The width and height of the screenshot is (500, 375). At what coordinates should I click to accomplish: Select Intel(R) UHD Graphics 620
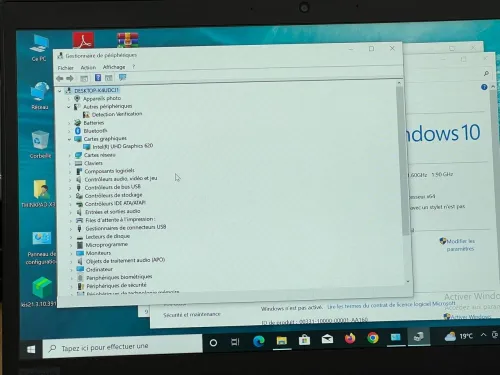[123, 146]
